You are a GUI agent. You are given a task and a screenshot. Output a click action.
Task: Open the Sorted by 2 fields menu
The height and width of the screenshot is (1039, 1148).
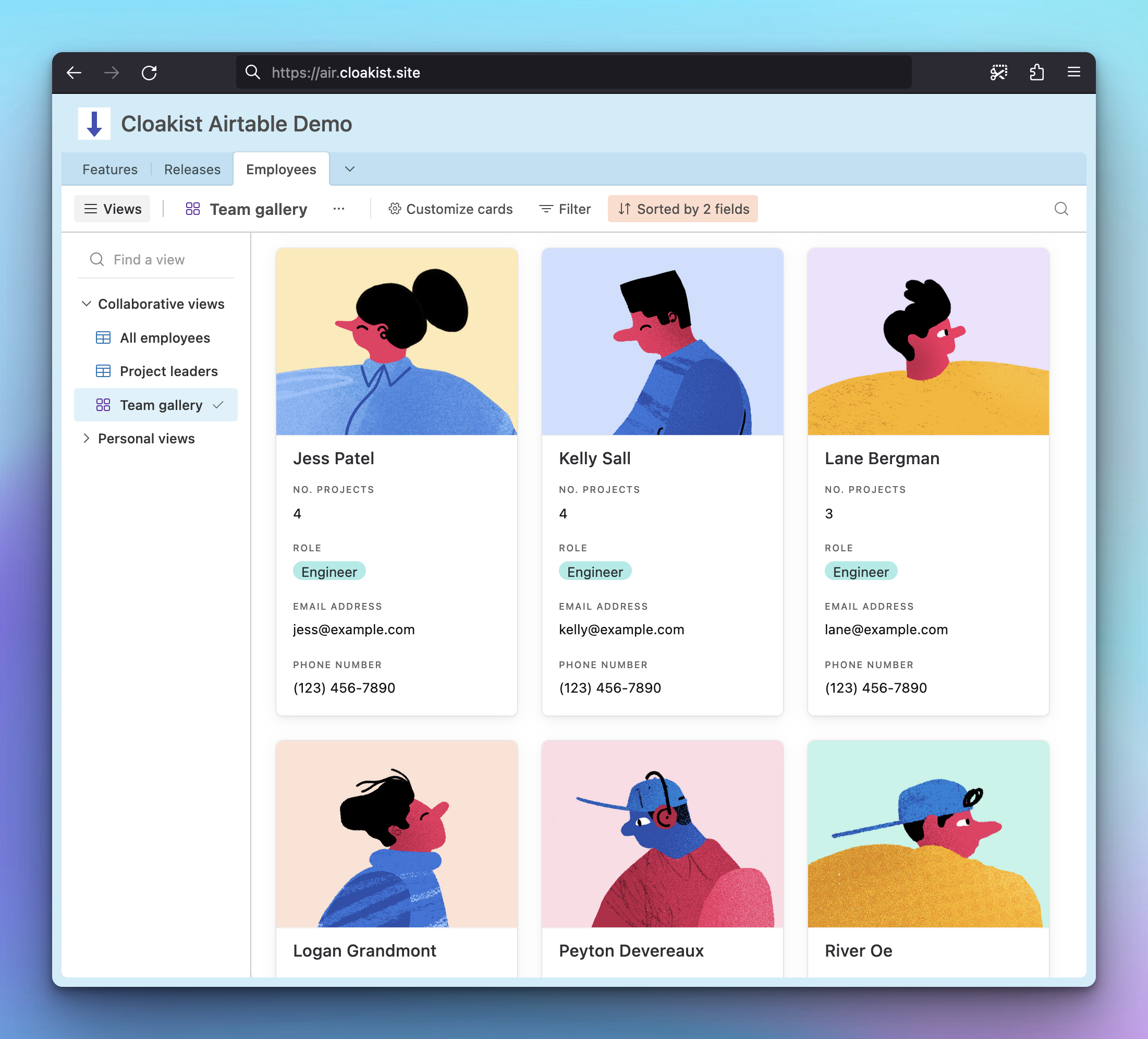tap(683, 209)
